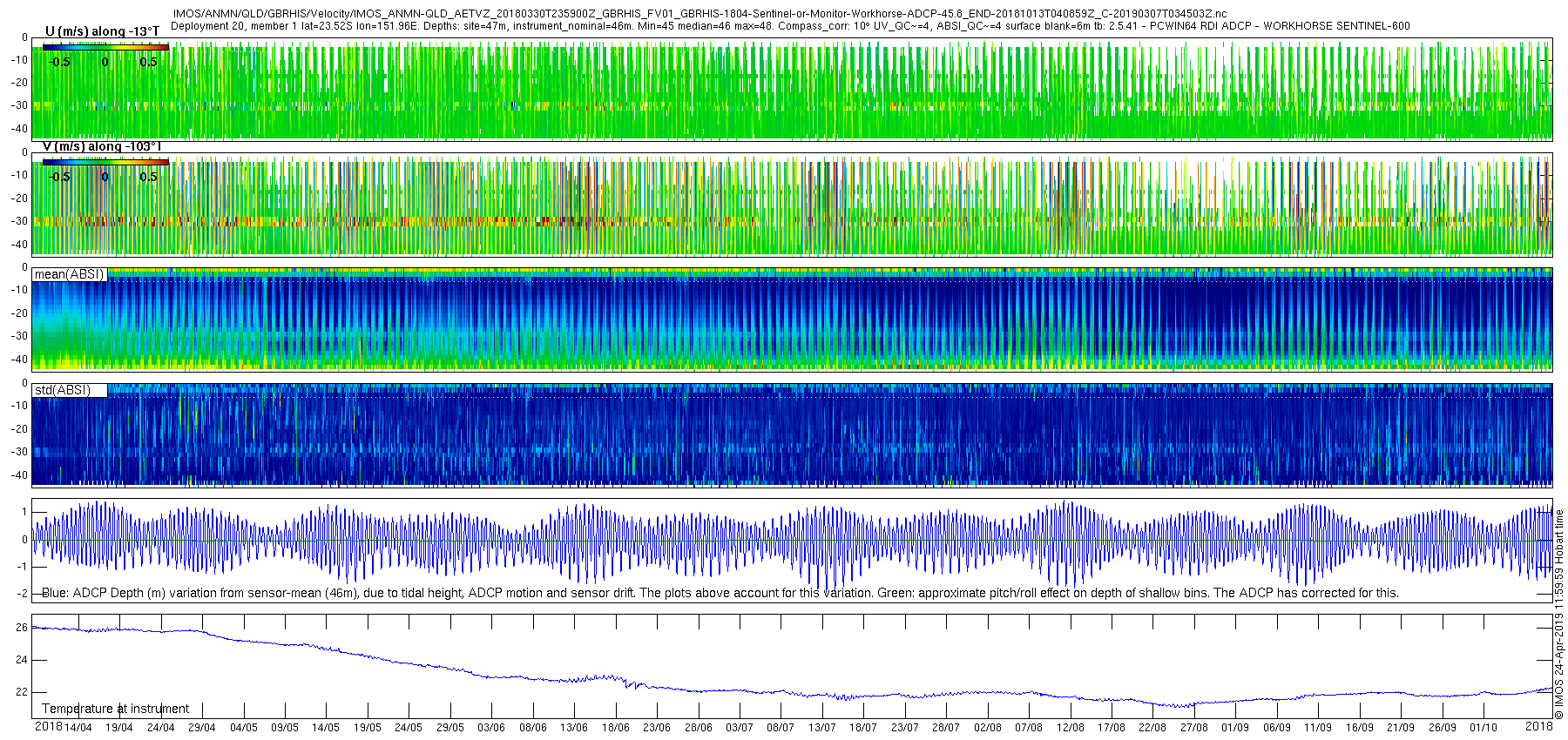Click the '-40' depth tick of the U velocity panel

tap(18, 129)
